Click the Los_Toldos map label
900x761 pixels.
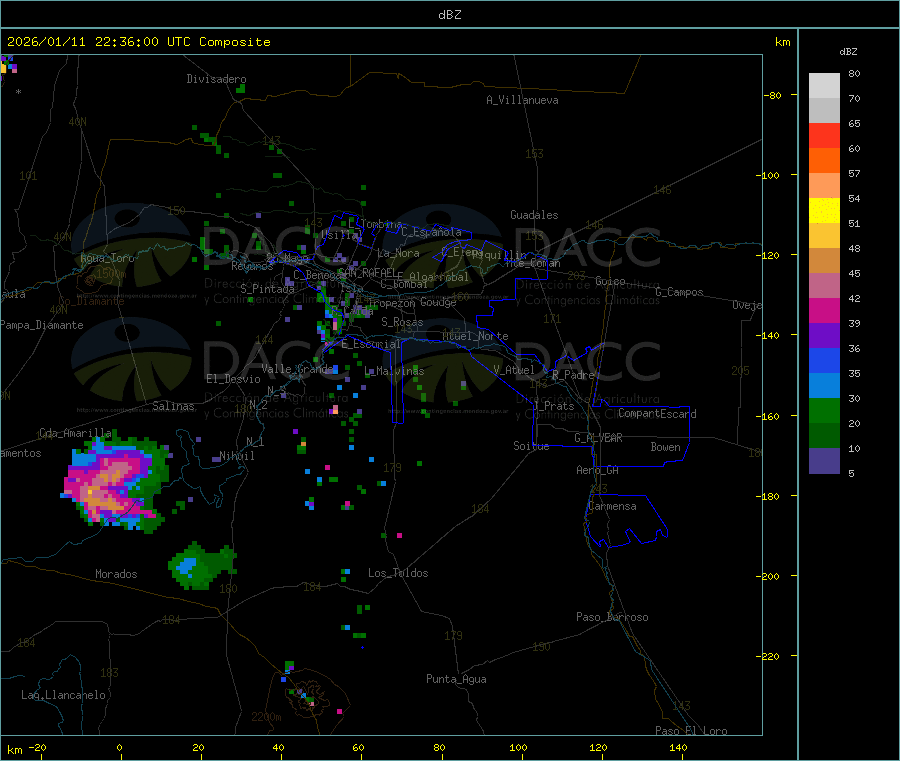tap(398, 573)
